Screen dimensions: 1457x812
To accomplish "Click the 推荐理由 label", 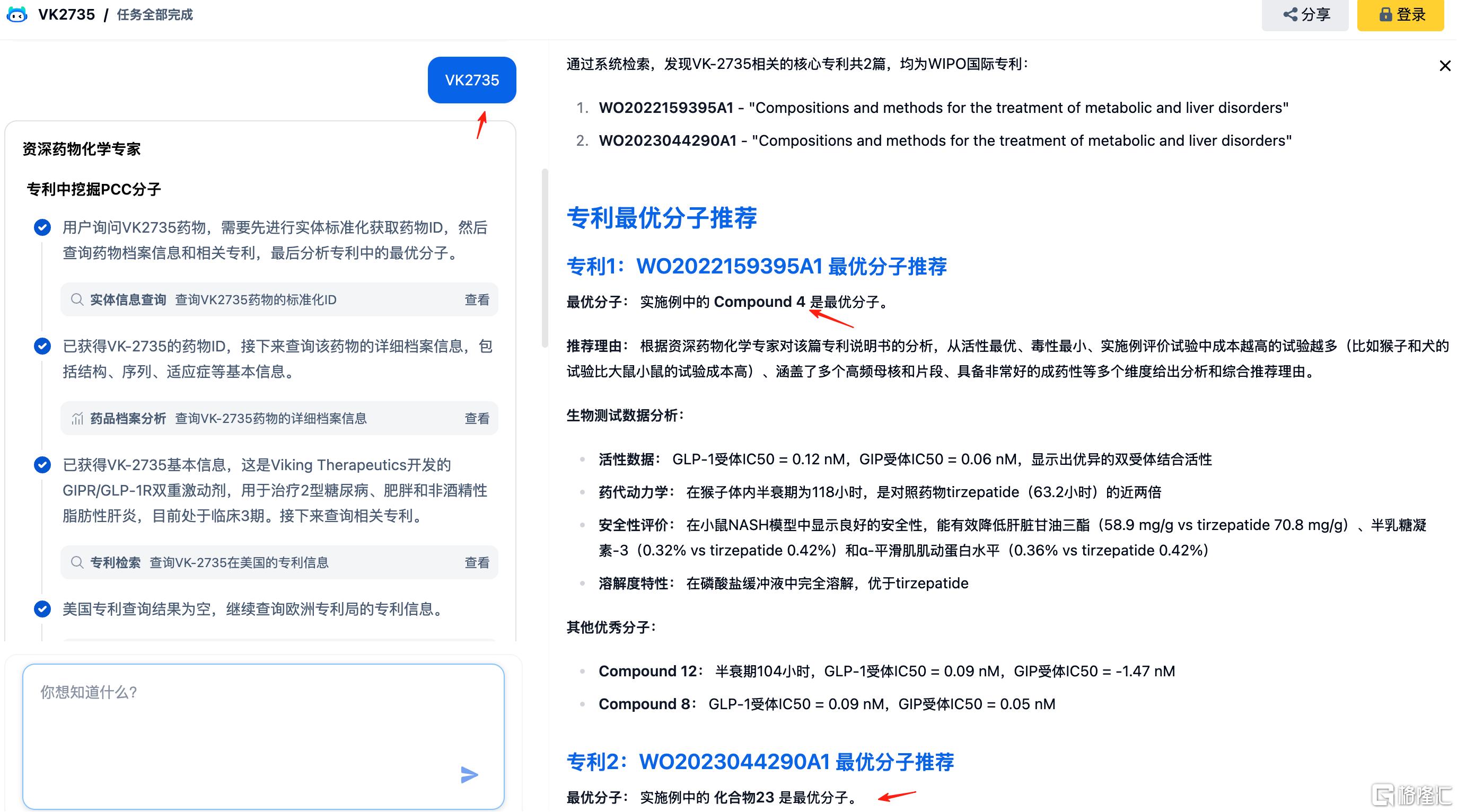I will pos(598,346).
